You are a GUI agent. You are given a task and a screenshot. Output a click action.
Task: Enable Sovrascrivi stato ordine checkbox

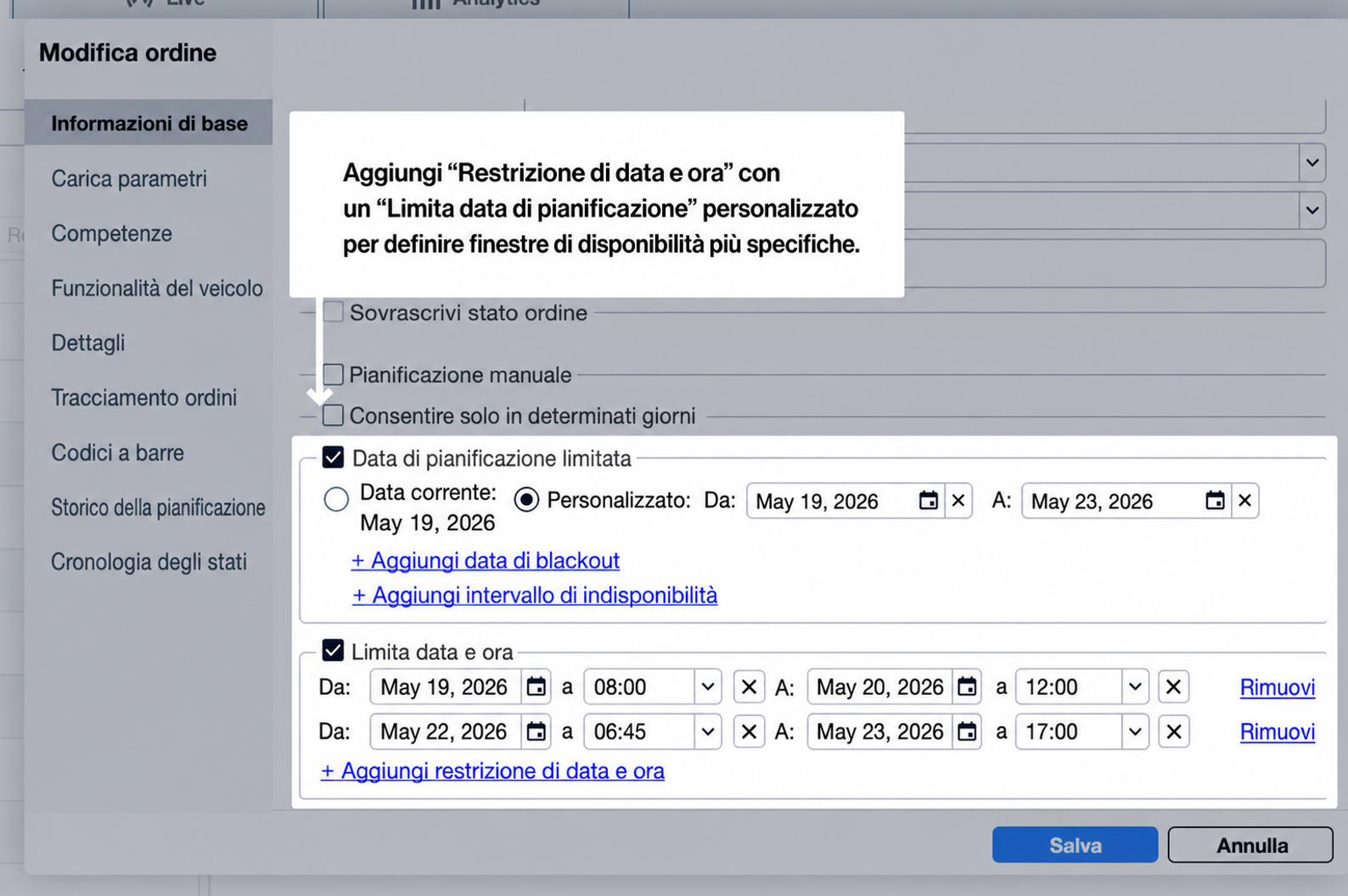(x=334, y=312)
